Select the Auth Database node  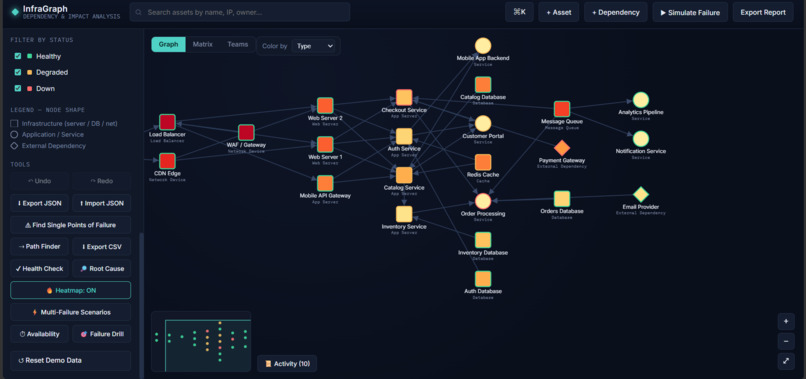coord(483,279)
